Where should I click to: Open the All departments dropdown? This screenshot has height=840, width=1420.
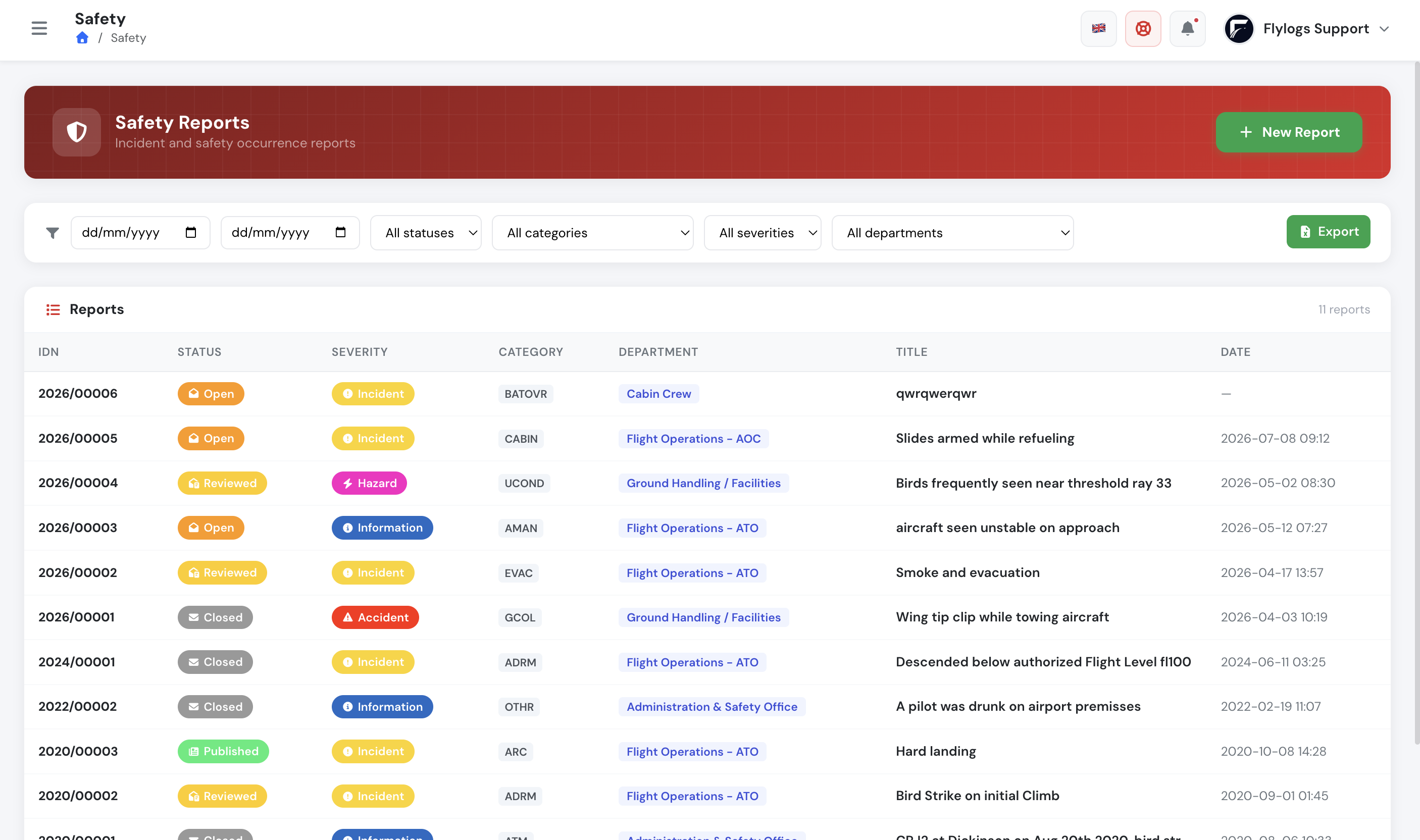(x=952, y=233)
